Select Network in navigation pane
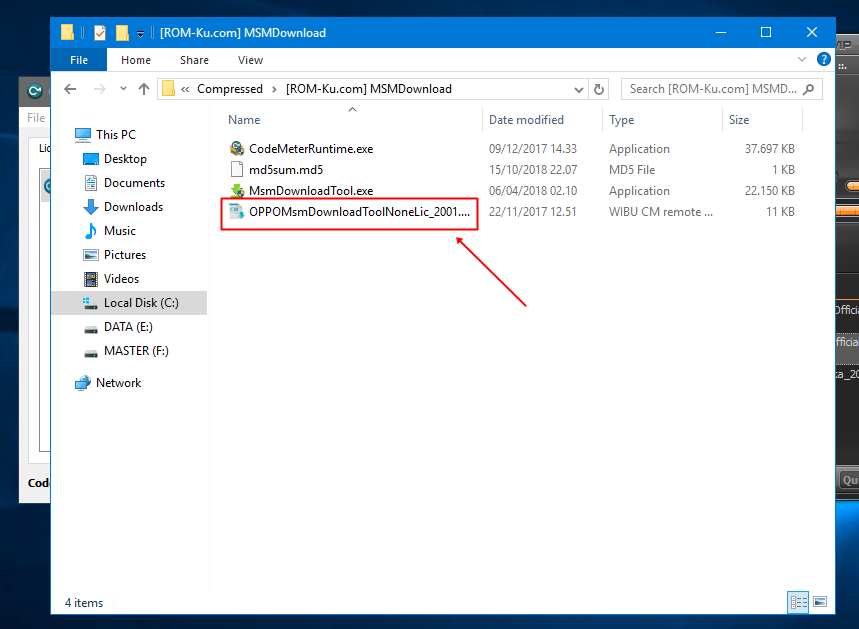This screenshot has height=629, width=859. [118, 383]
